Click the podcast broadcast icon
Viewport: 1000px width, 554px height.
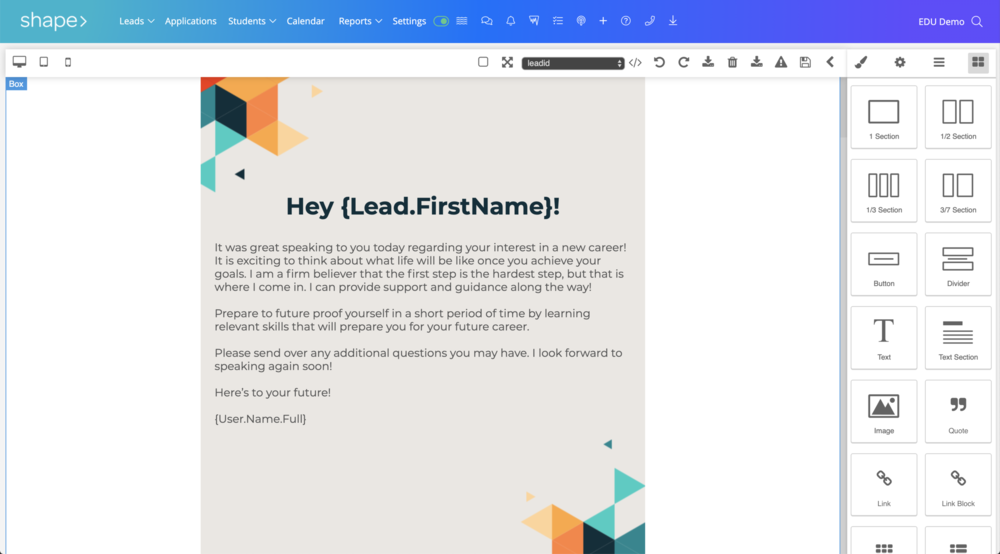(580, 21)
